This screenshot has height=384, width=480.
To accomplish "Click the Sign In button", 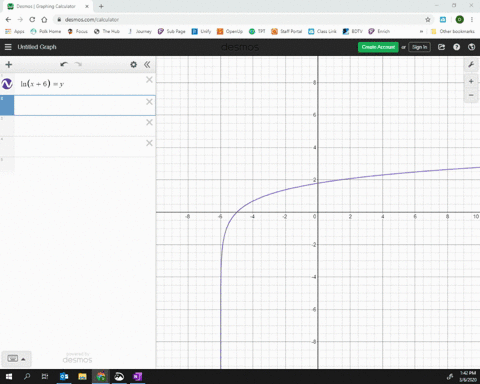I will click(x=419, y=47).
